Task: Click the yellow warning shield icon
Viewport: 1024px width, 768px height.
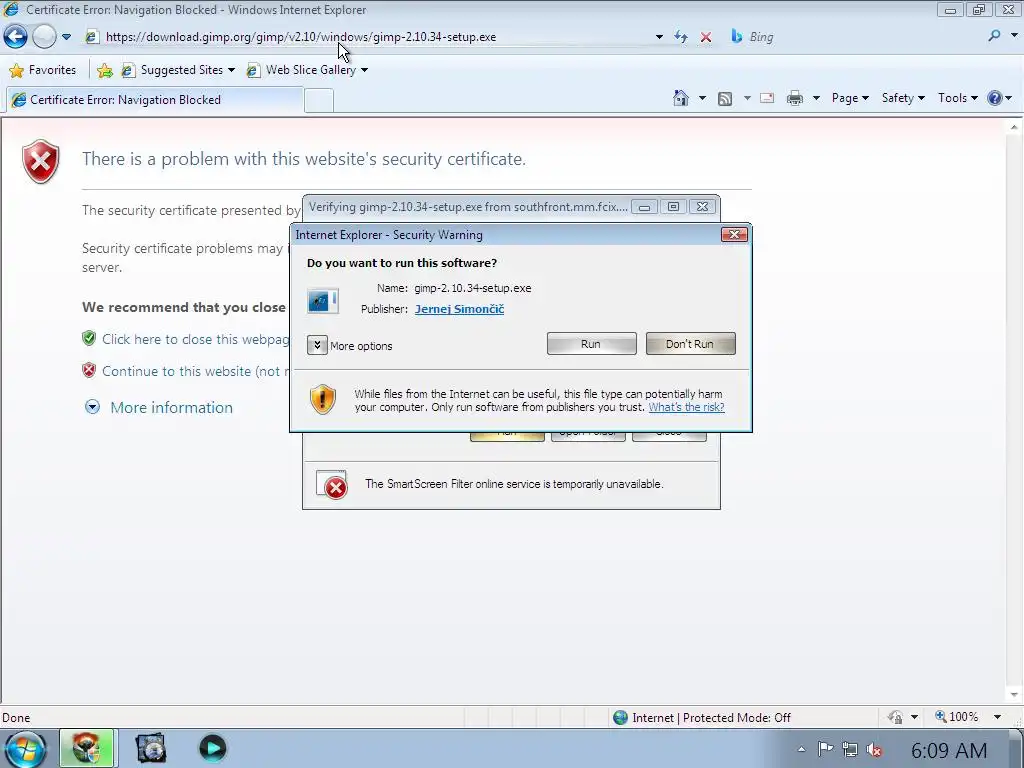Action: coord(323,400)
